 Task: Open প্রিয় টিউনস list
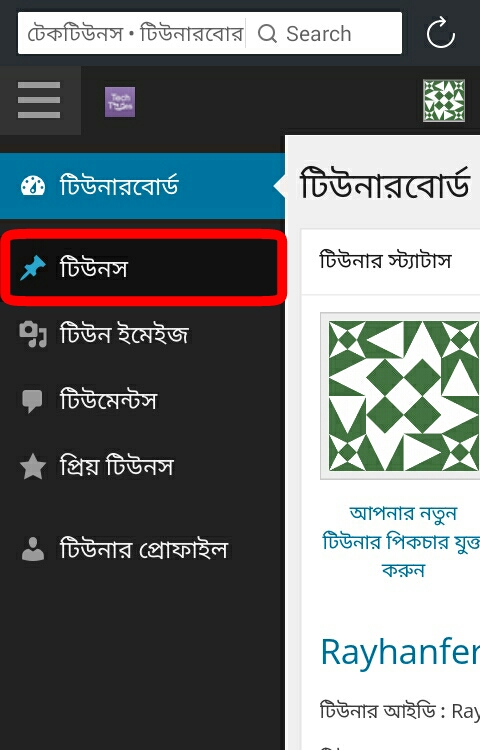tap(142, 466)
